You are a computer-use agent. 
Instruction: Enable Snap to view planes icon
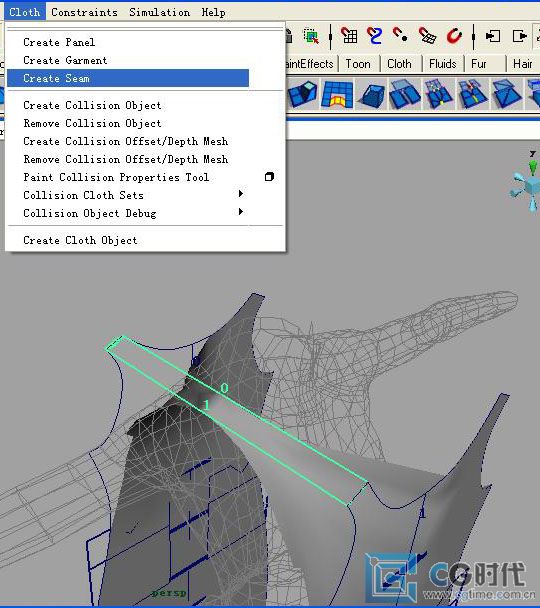[x=428, y=36]
